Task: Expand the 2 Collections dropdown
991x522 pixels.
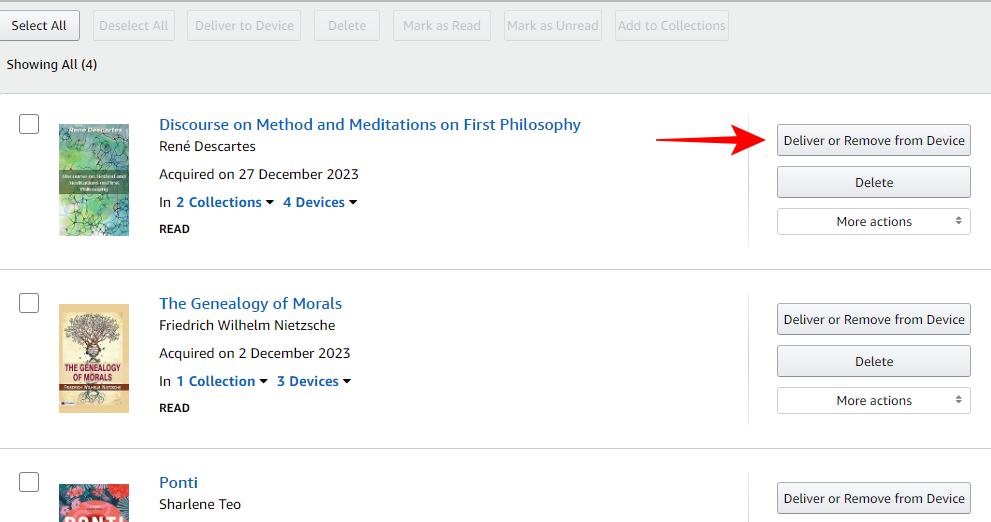Action: click(x=225, y=202)
